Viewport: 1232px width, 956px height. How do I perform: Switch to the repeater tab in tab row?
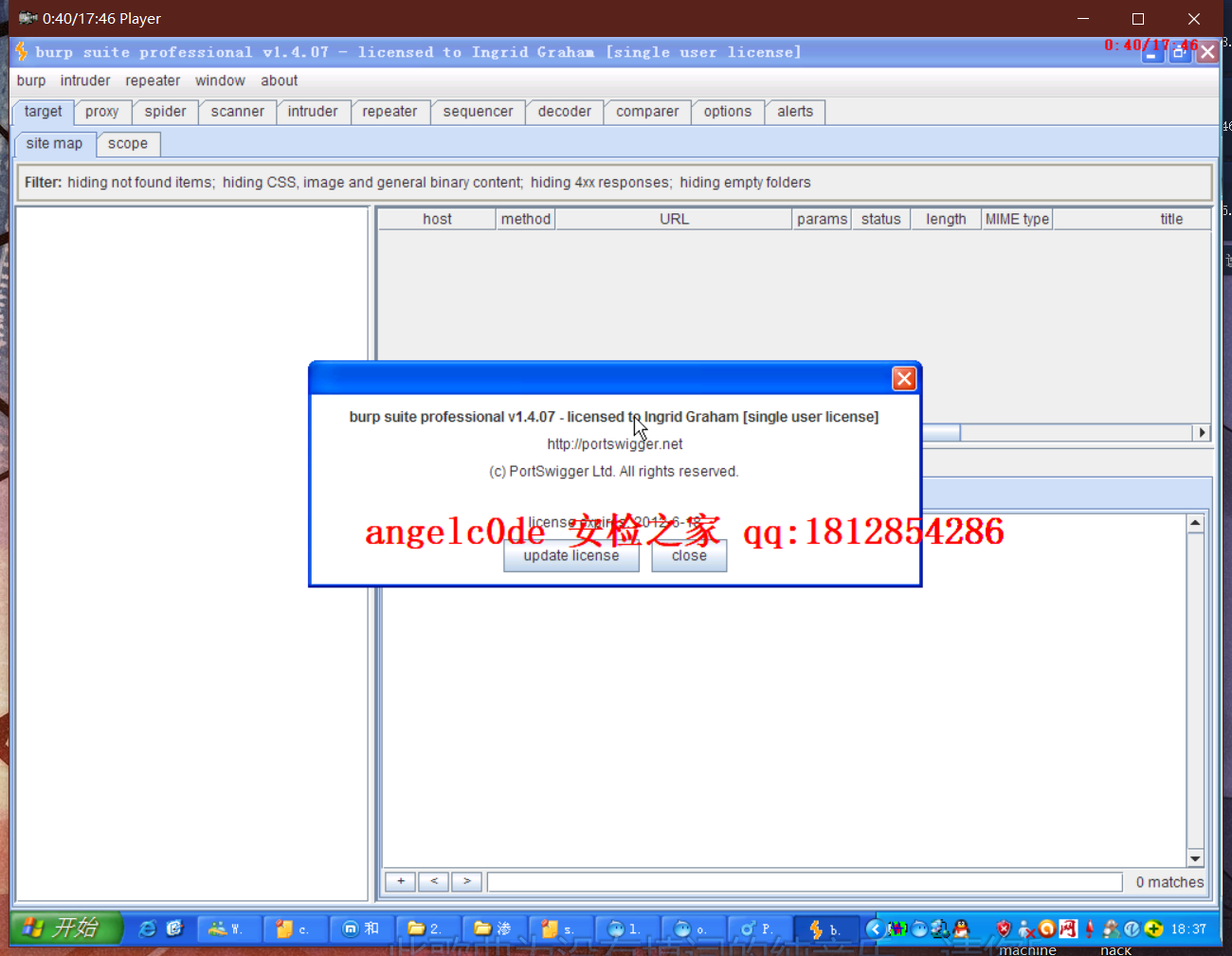pyautogui.click(x=390, y=112)
